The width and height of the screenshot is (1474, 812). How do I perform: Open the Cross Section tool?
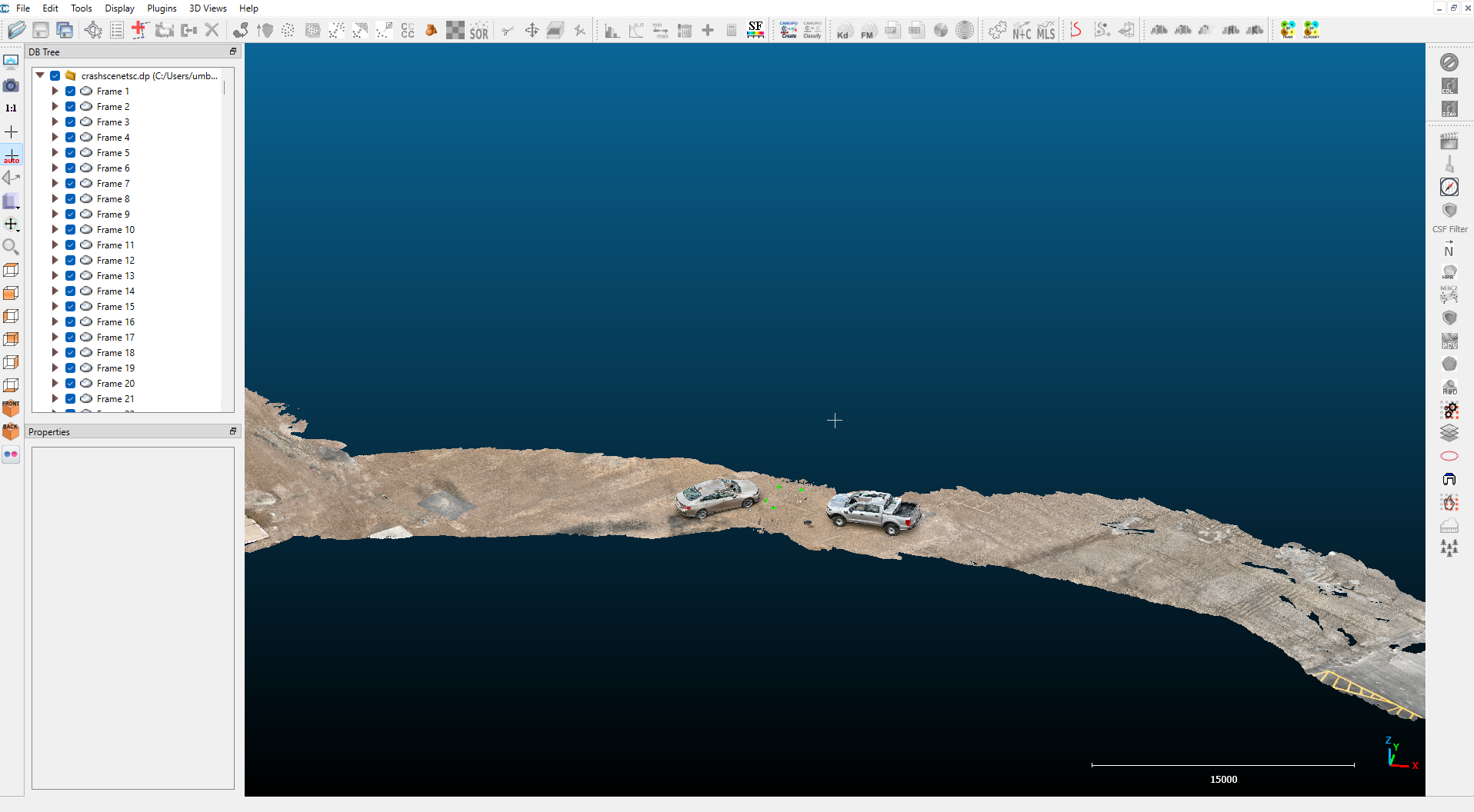coord(555,30)
